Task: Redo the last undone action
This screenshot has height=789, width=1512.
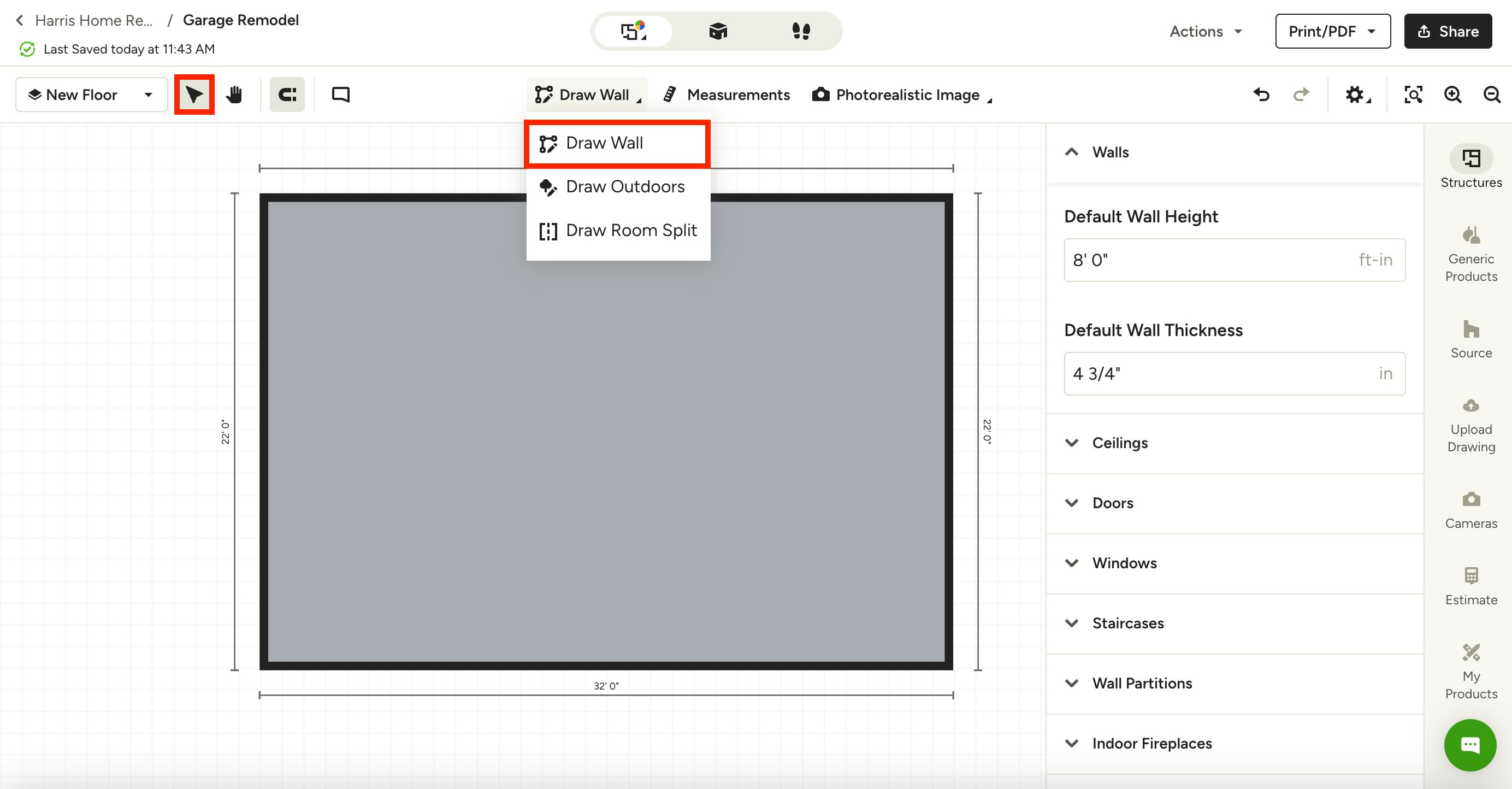Action: point(1301,95)
